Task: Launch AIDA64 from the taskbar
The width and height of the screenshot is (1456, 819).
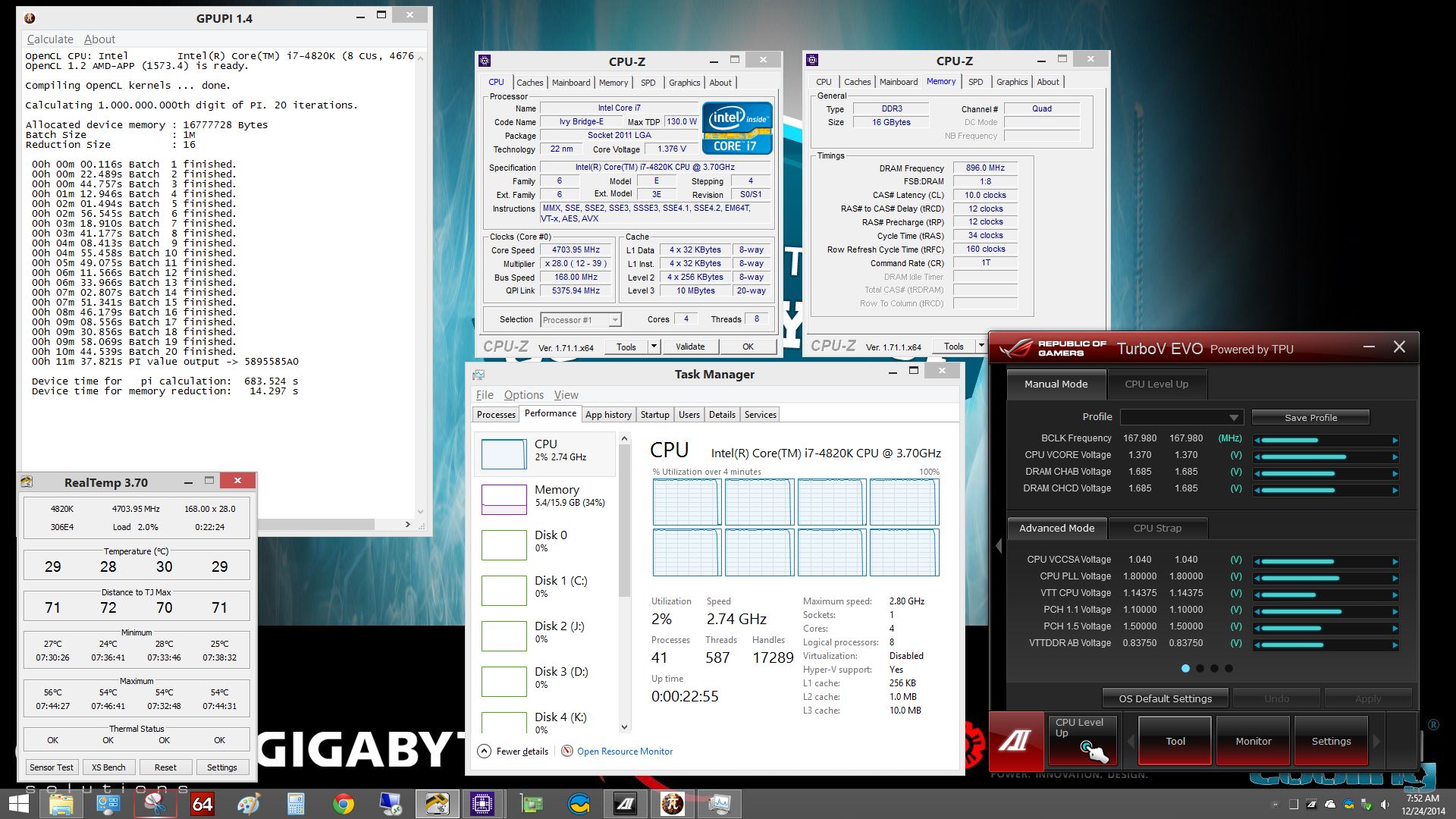Action: pyautogui.click(x=202, y=804)
